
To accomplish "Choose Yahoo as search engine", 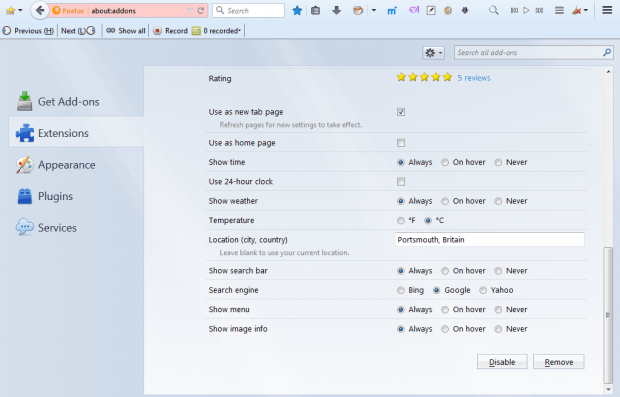I will click(x=483, y=290).
